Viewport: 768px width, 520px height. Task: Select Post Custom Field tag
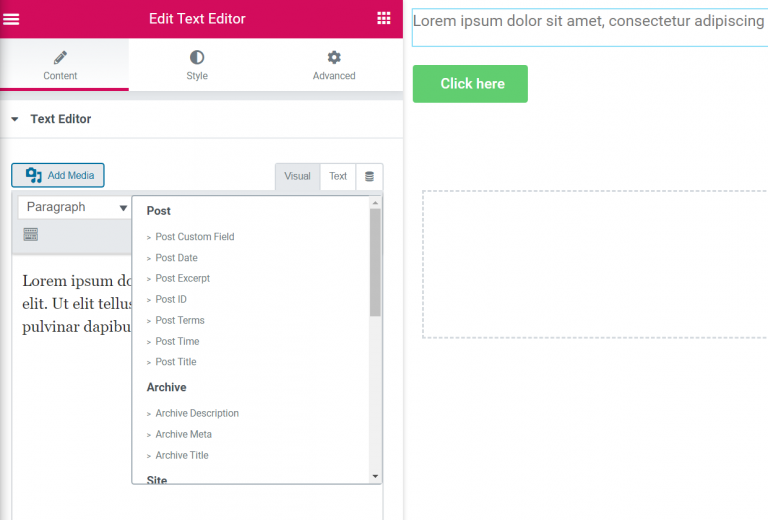pyautogui.click(x=194, y=237)
